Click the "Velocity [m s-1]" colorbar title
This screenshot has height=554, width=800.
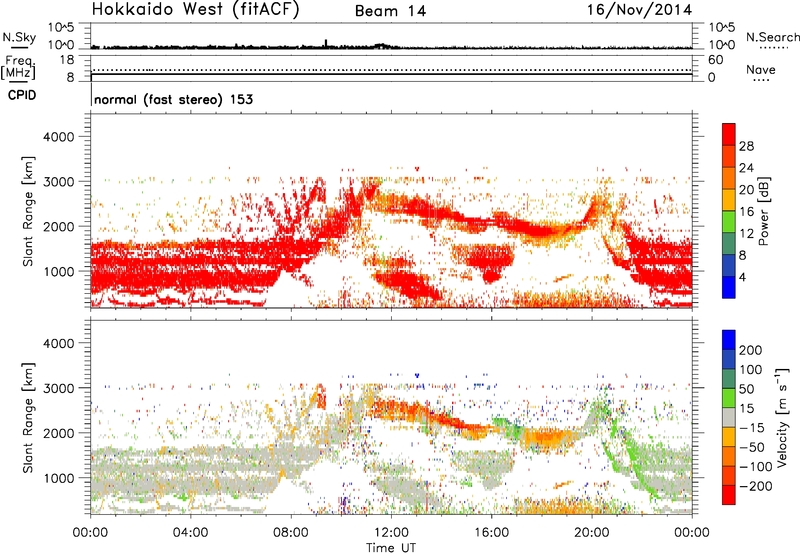click(x=782, y=417)
